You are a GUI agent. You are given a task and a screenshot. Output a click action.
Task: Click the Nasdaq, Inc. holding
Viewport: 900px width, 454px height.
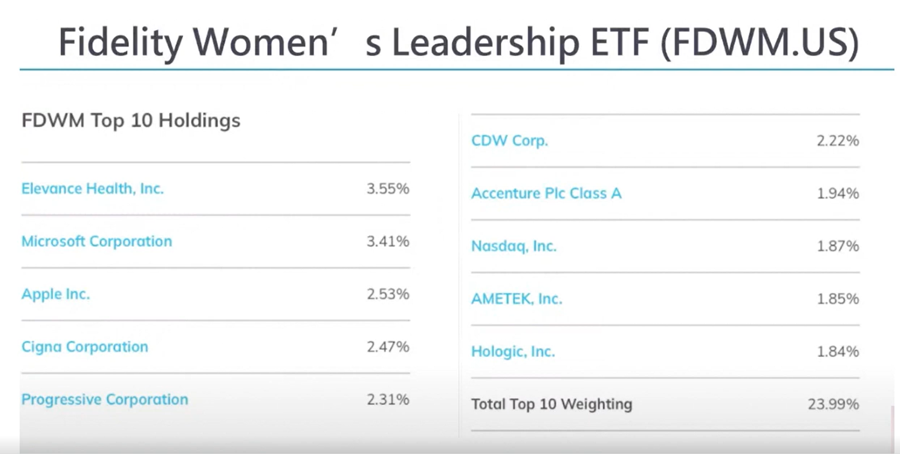(513, 246)
